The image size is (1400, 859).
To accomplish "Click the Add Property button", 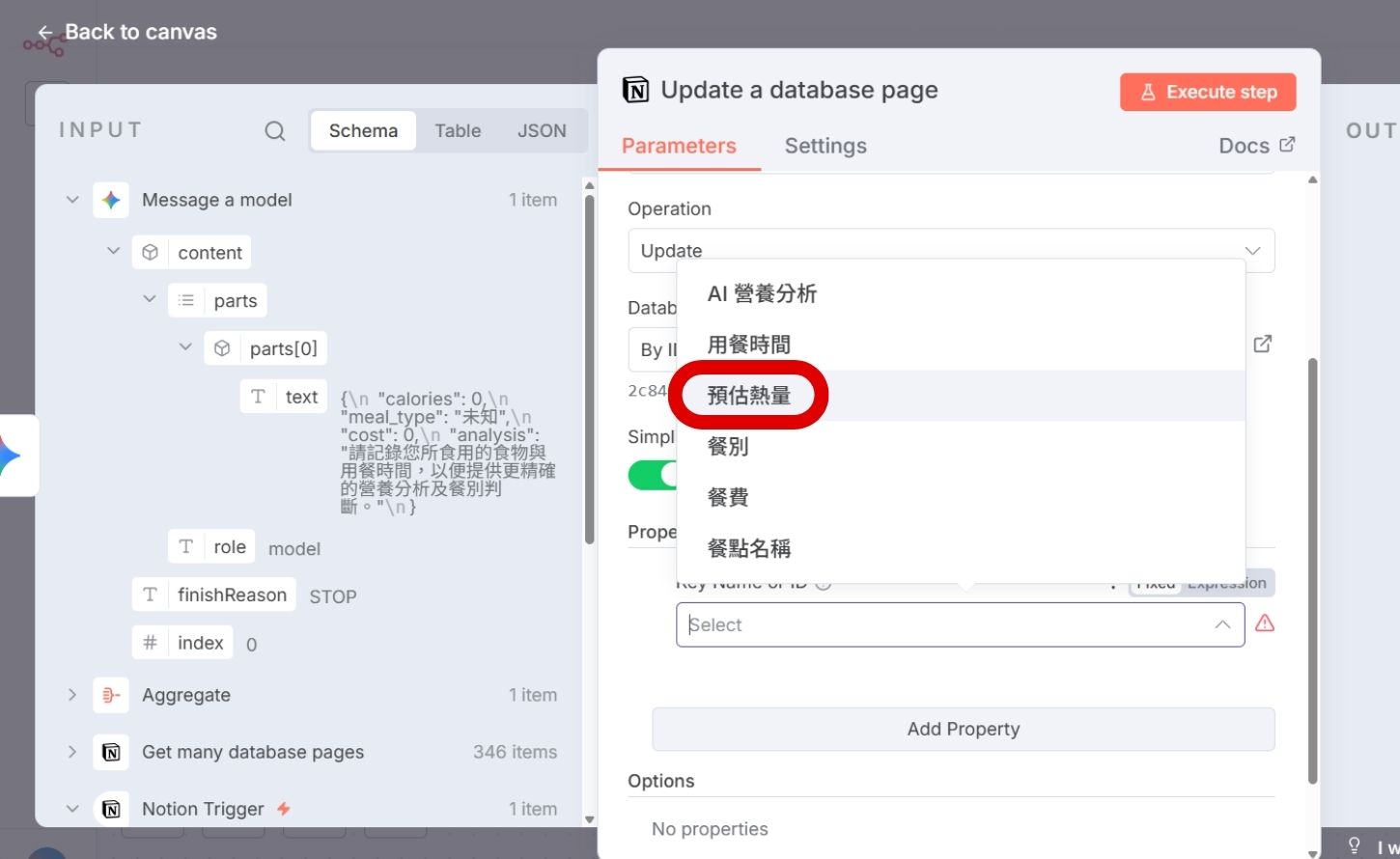I will (962, 729).
